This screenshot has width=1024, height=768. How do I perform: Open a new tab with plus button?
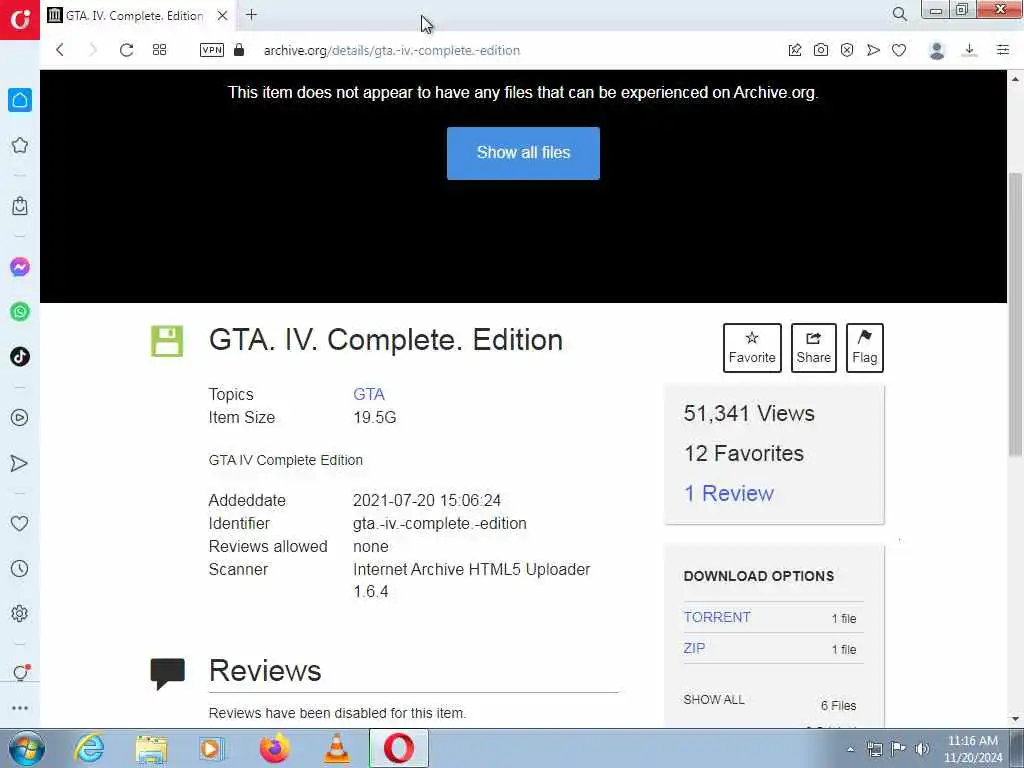(251, 14)
